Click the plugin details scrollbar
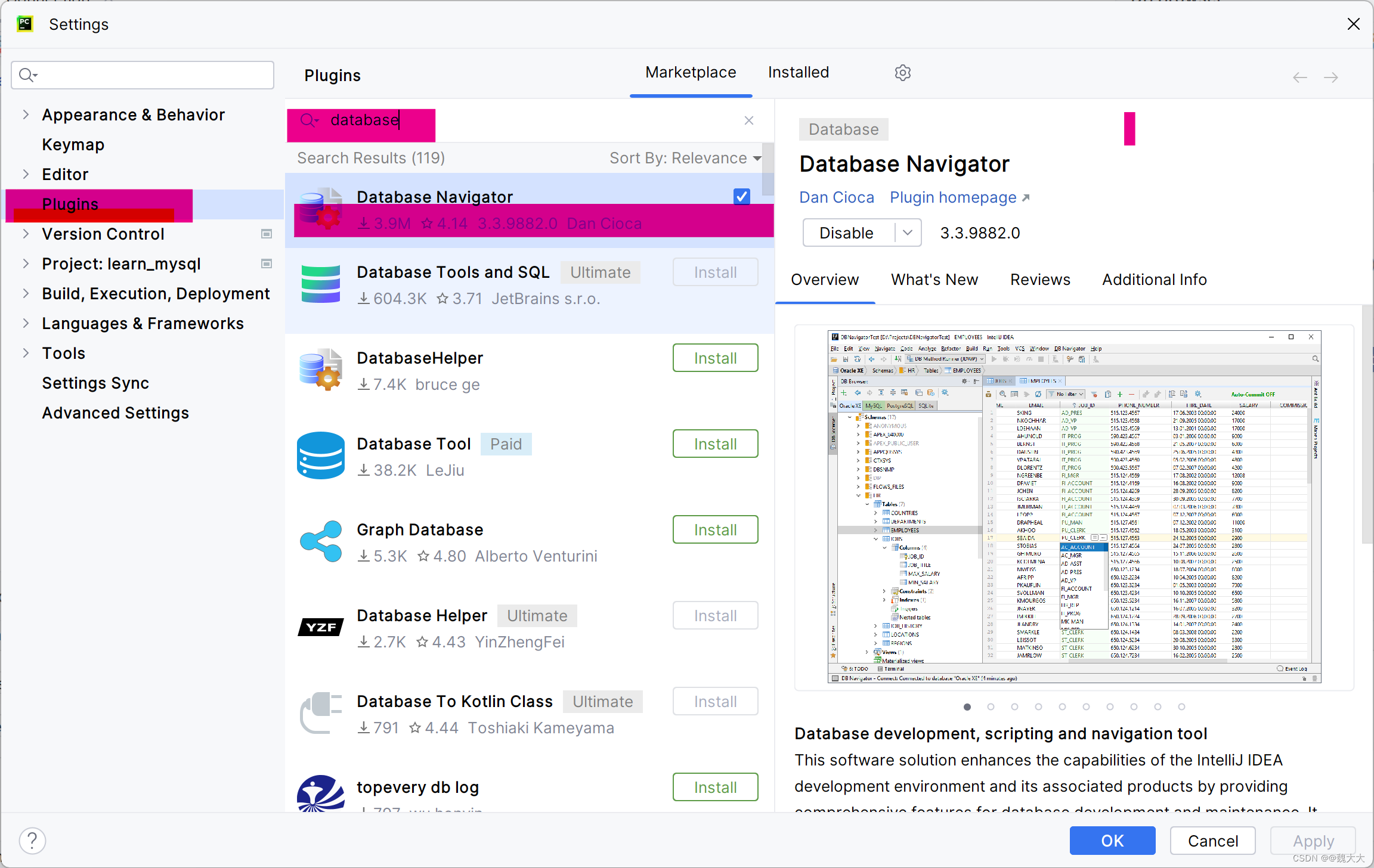1374x868 pixels. tap(1367, 424)
